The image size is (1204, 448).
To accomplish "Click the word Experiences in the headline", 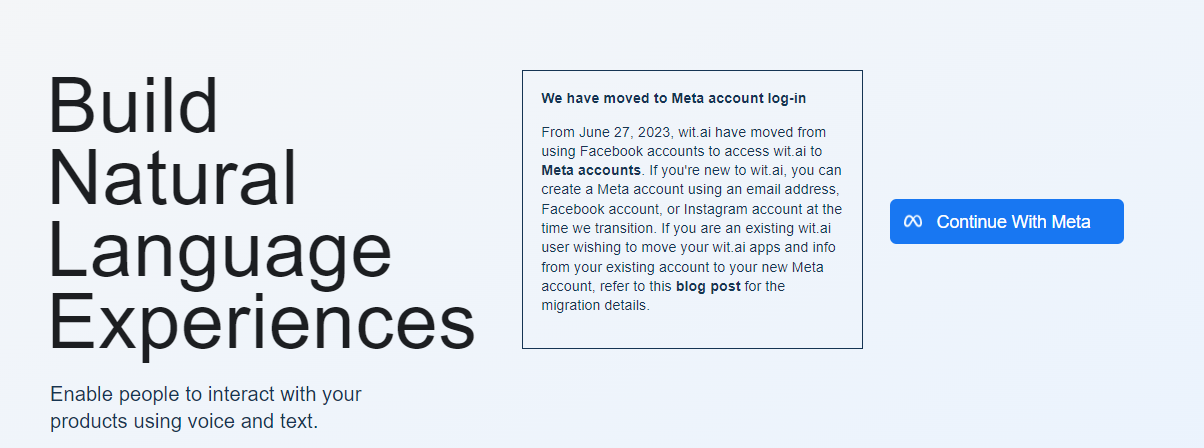I will (262, 325).
